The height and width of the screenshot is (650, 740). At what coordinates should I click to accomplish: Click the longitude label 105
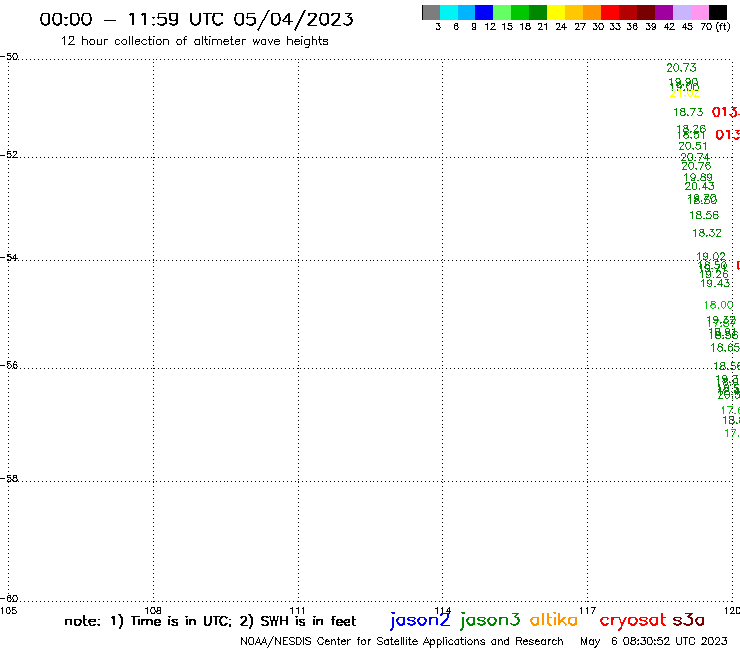click(8, 610)
